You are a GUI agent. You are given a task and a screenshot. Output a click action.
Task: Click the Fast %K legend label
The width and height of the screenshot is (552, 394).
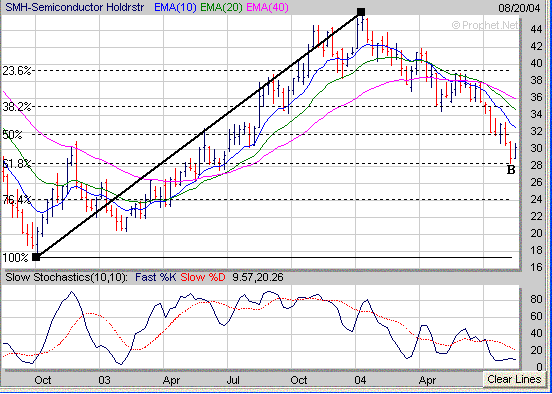(156, 277)
